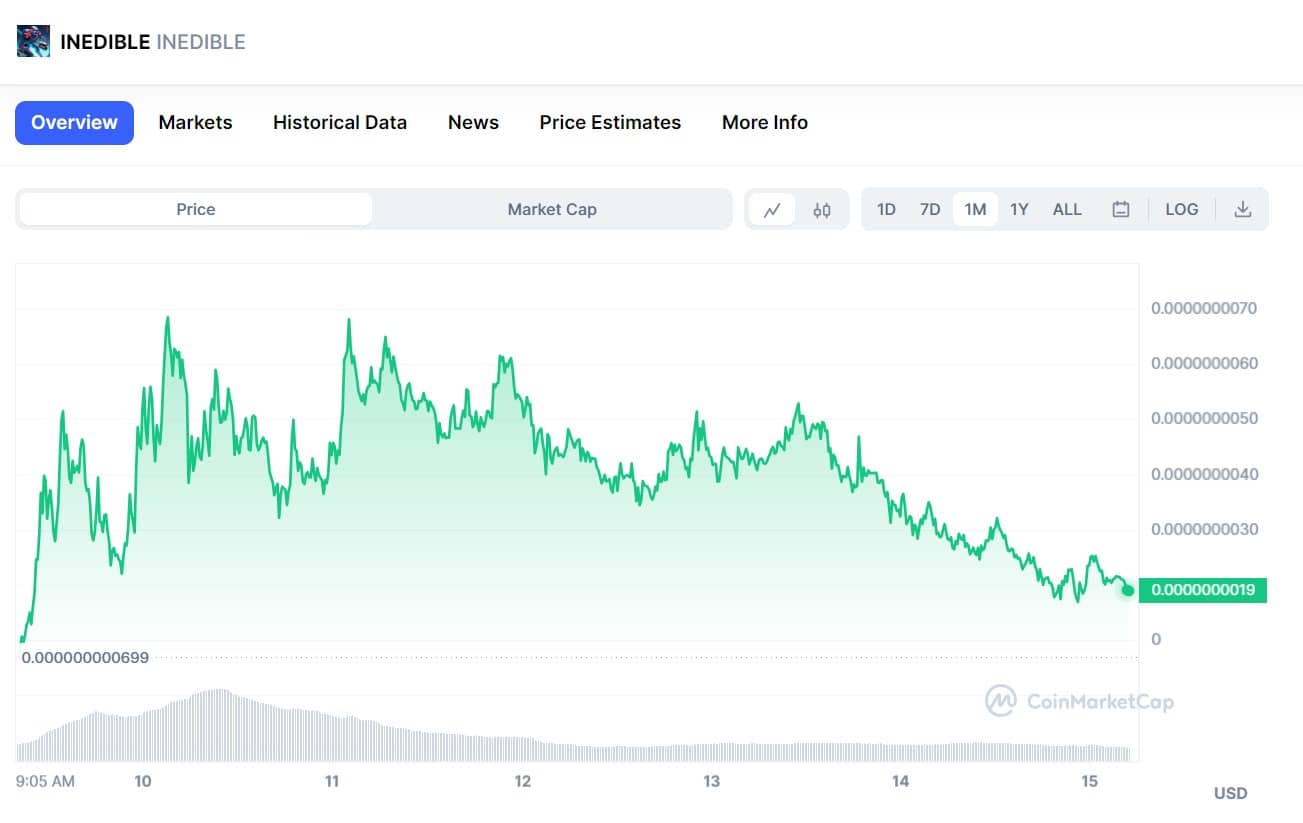Click the gray INEDIBLE ticker symbol
Image resolution: width=1303 pixels, height=823 pixels.
tap(201, 42)
